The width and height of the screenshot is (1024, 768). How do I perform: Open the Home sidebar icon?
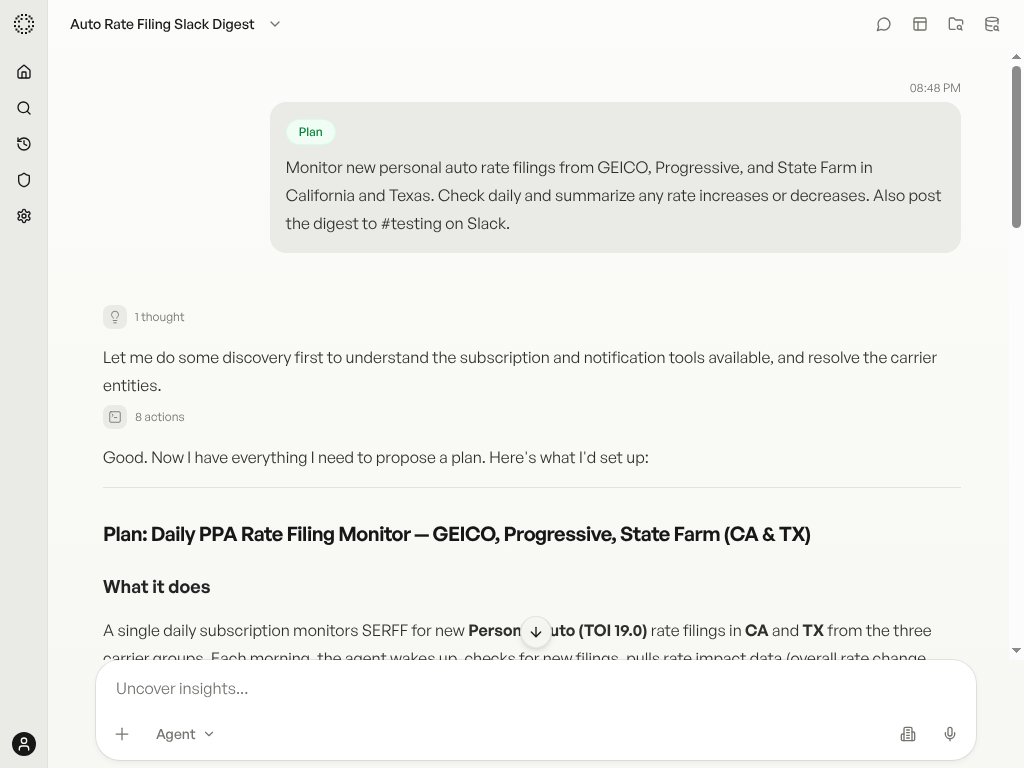(24, 72)
